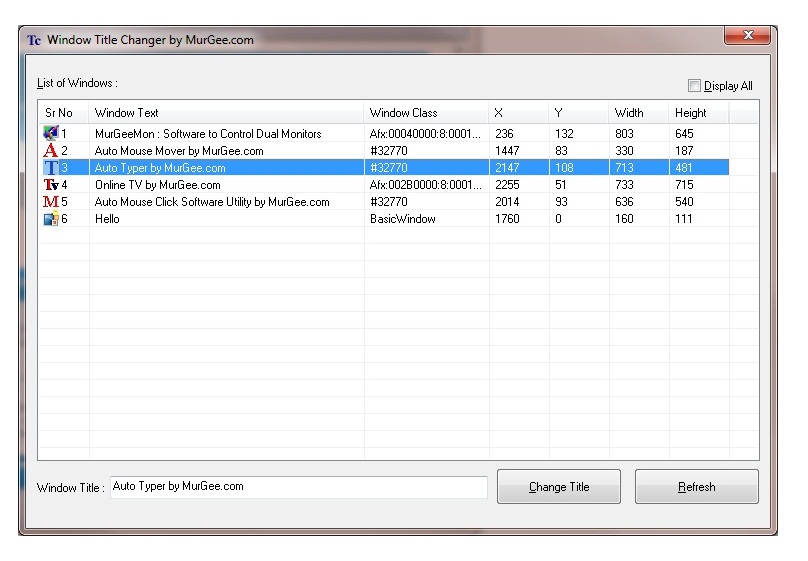This screenshot has height=561, width=808.
Task: Click the X value 1447
Action: pos(507,151)
